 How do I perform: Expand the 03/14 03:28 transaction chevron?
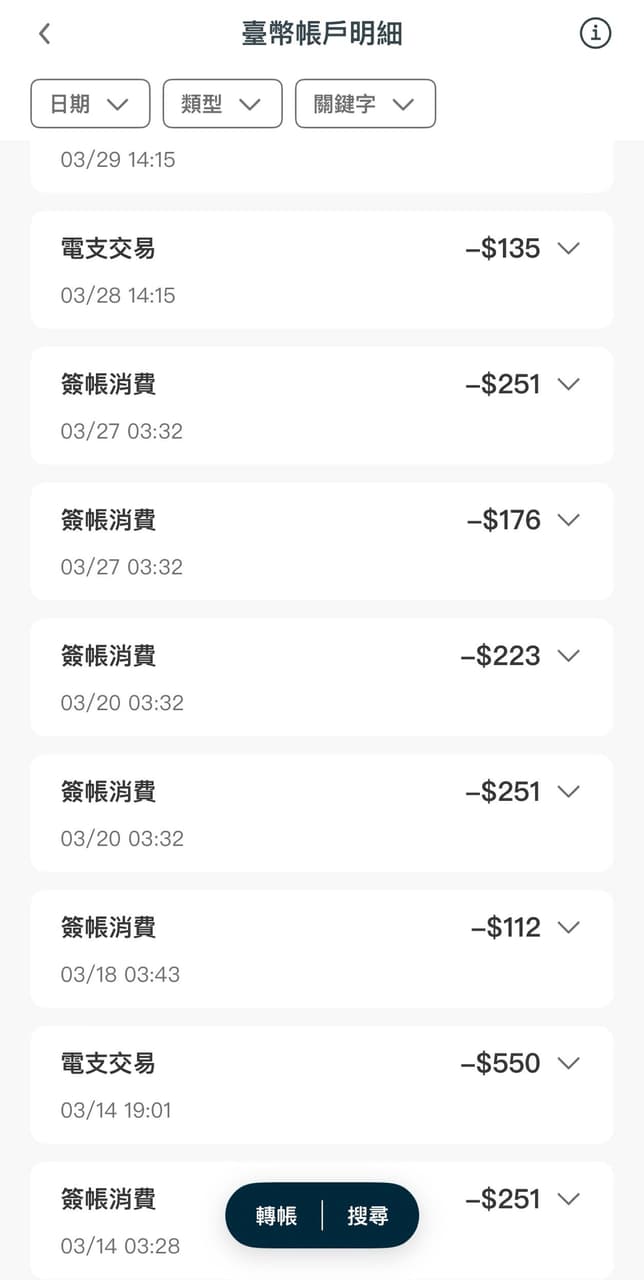(x=569, y=1198)
